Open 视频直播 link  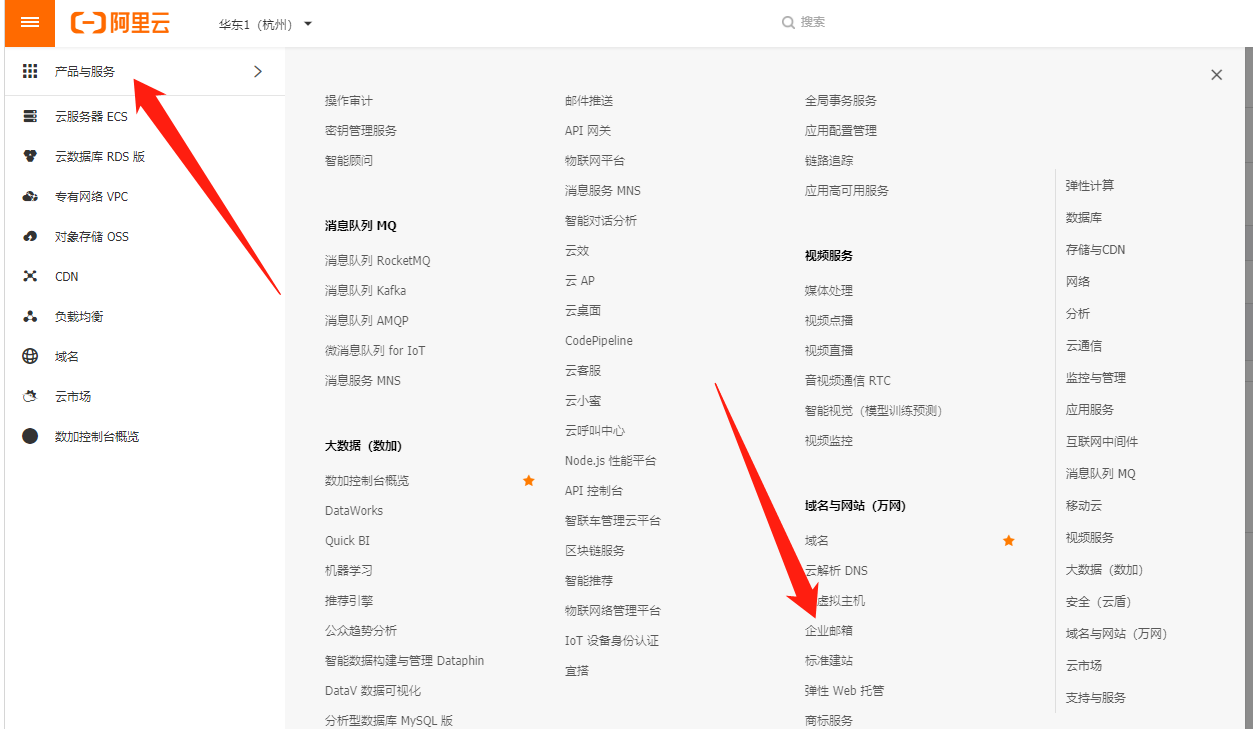click(x=829, y=351)
